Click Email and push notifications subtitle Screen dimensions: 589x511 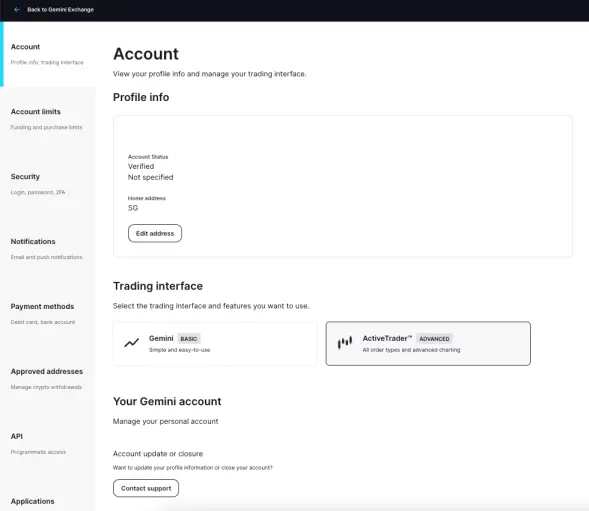[47, 257]
